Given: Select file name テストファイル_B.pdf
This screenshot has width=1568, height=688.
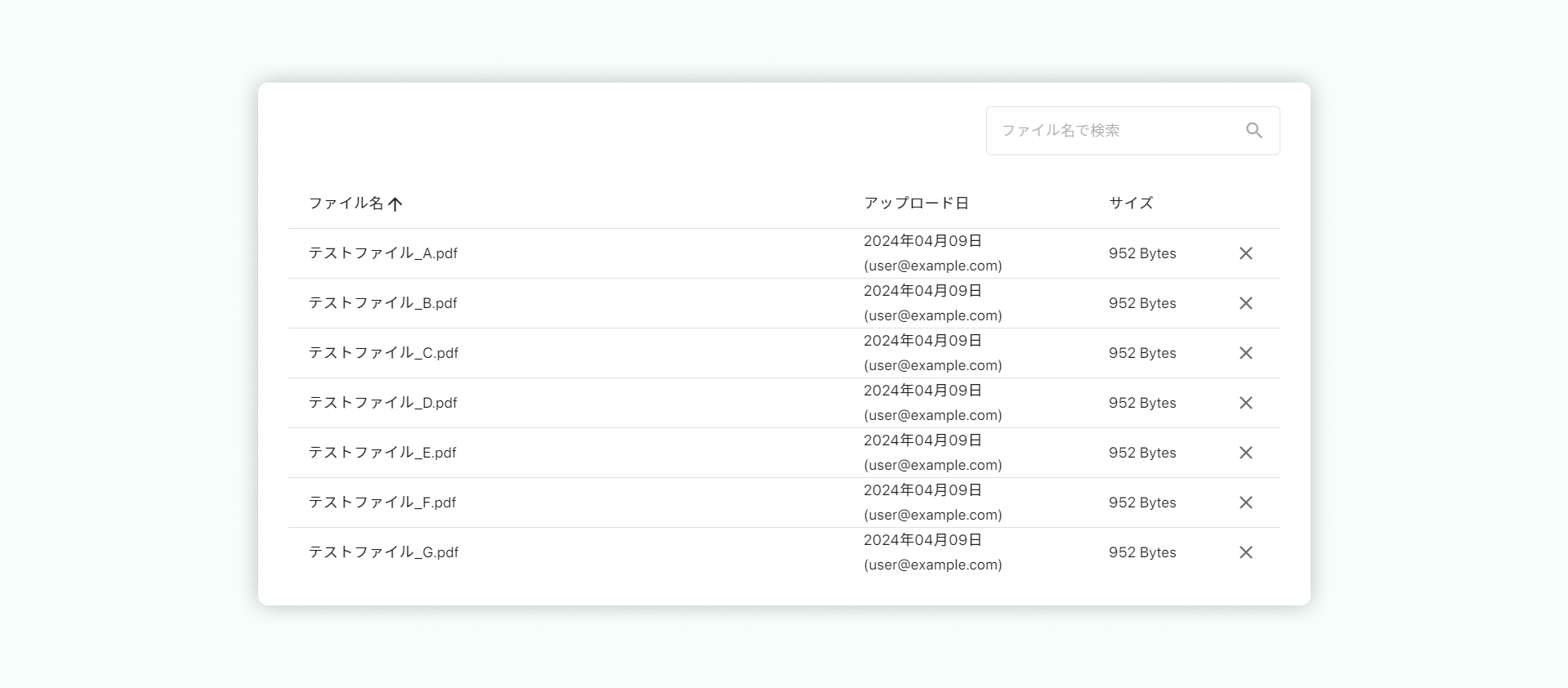Looking at the screenshot, I should tap(382, 303).
